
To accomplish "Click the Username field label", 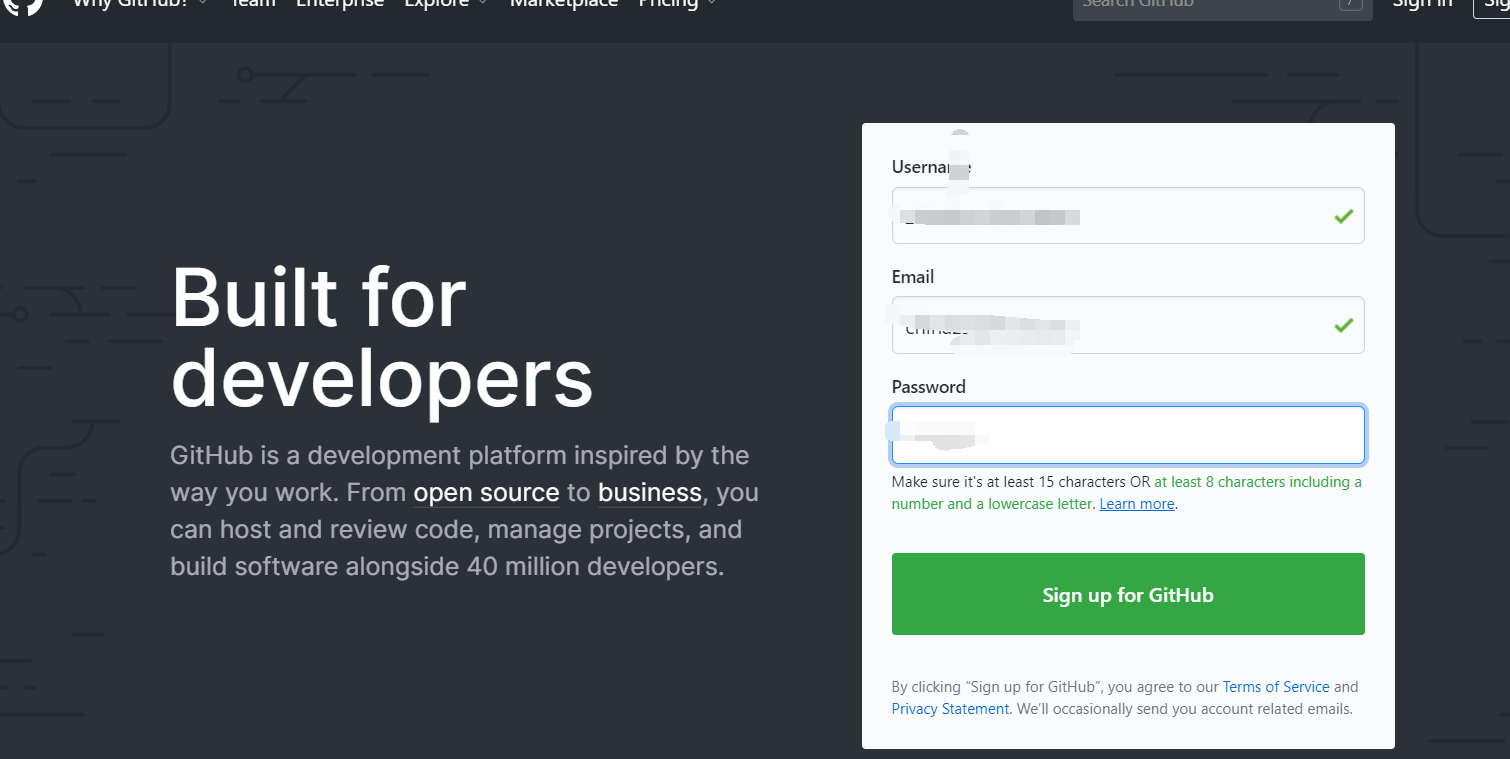I will point(931,167).
